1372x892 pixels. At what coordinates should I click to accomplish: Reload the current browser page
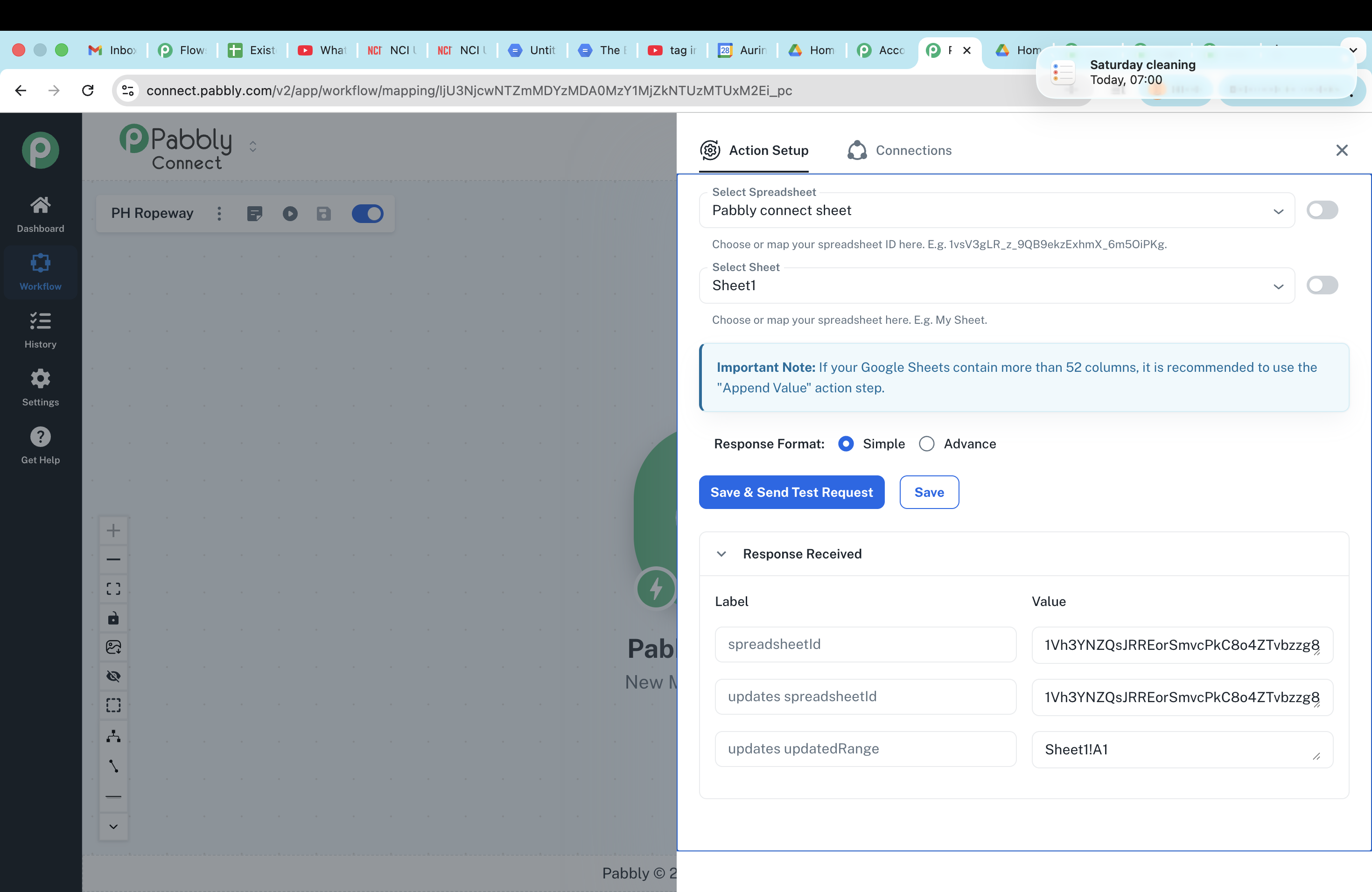coord(88,91)
